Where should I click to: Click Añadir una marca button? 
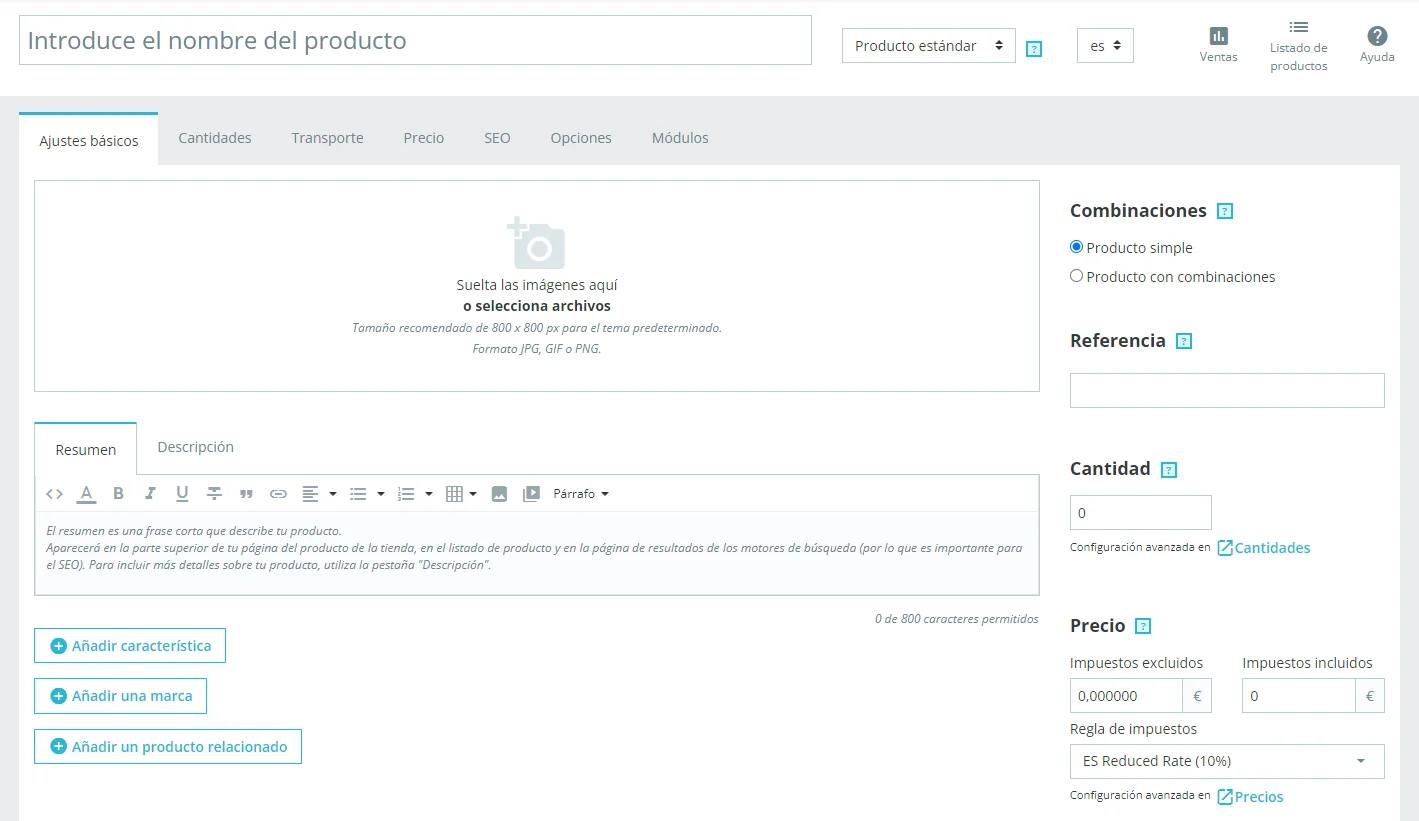120,696
